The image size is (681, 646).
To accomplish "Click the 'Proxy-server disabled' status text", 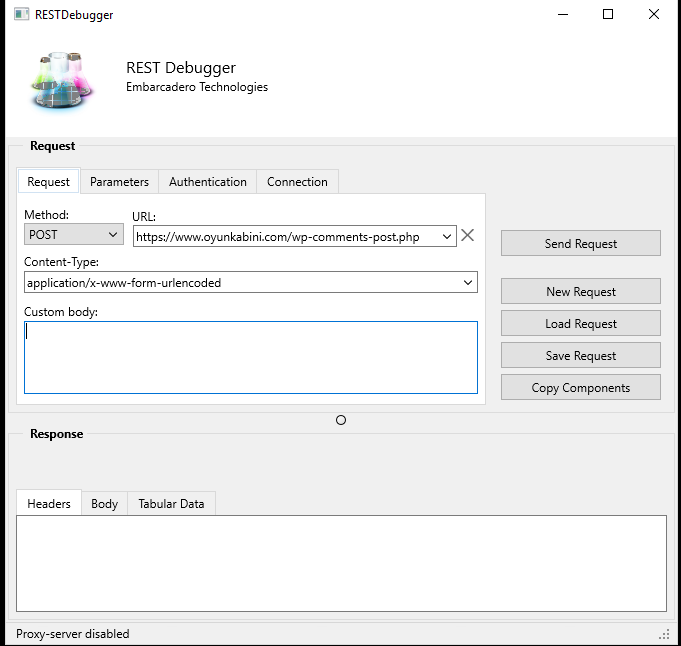I will coord(73,634).
